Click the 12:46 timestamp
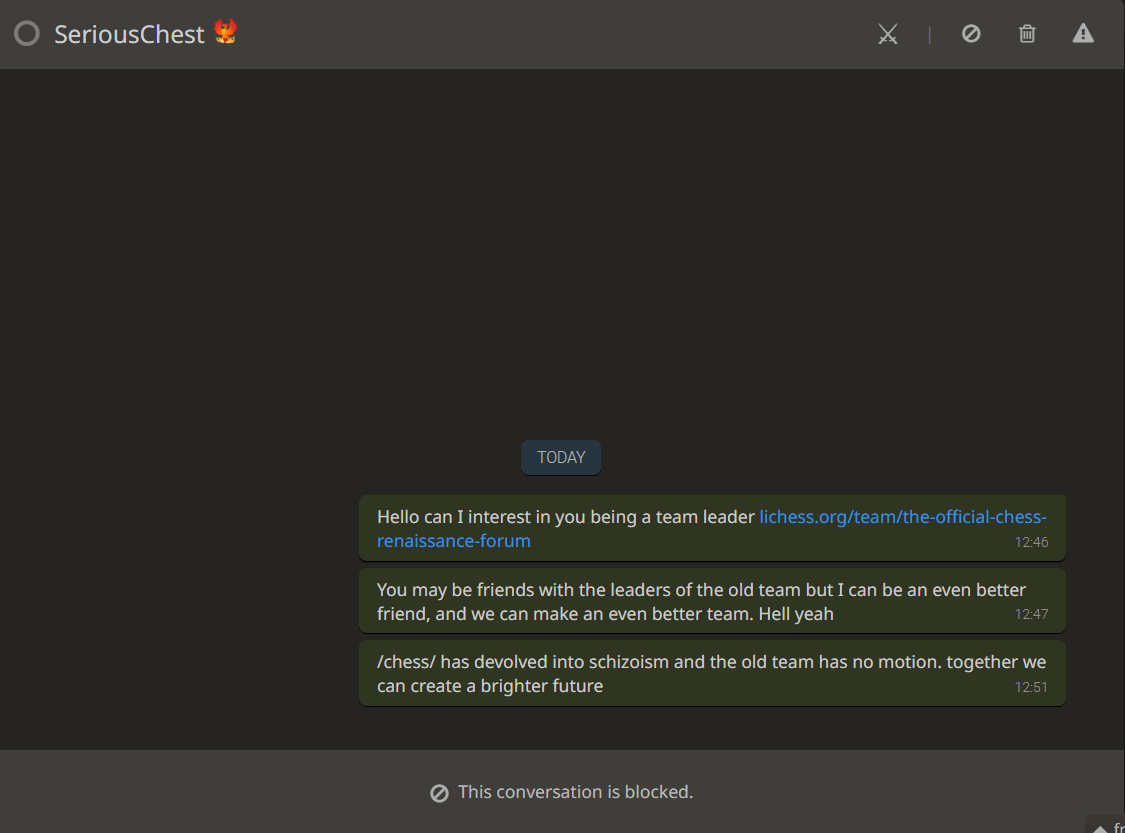The width and height of the screenshot is (1125, 833). click(1031, 542)
